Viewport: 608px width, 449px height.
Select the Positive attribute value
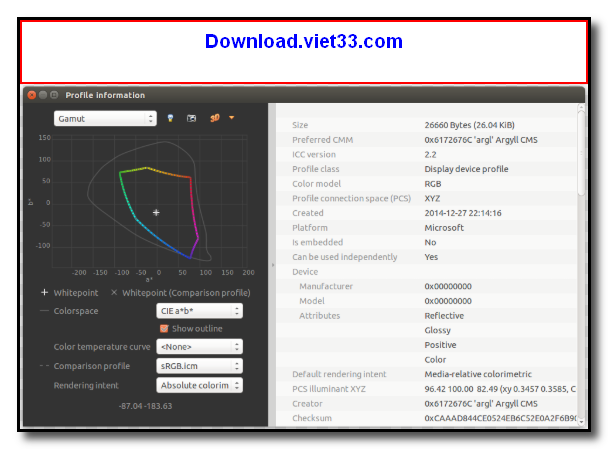coord(440,345)
